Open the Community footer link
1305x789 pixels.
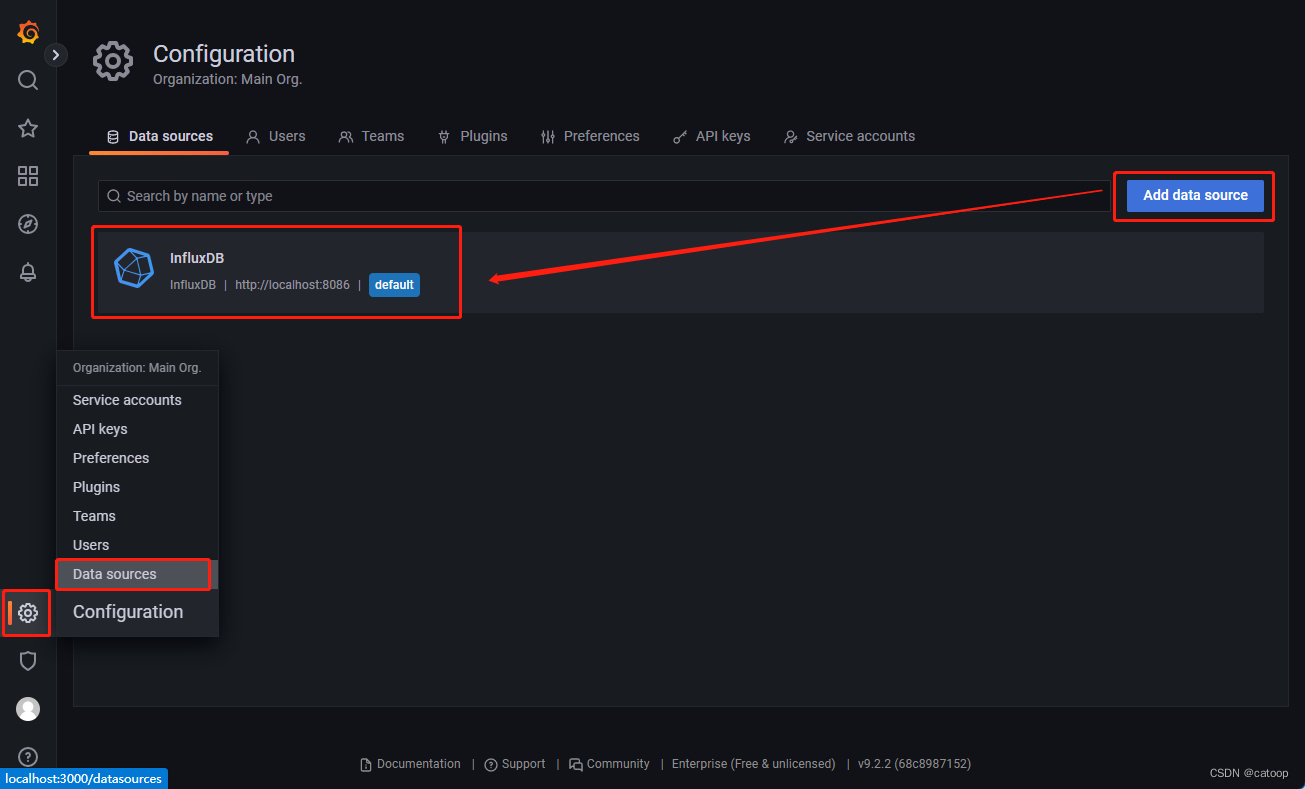609,764
